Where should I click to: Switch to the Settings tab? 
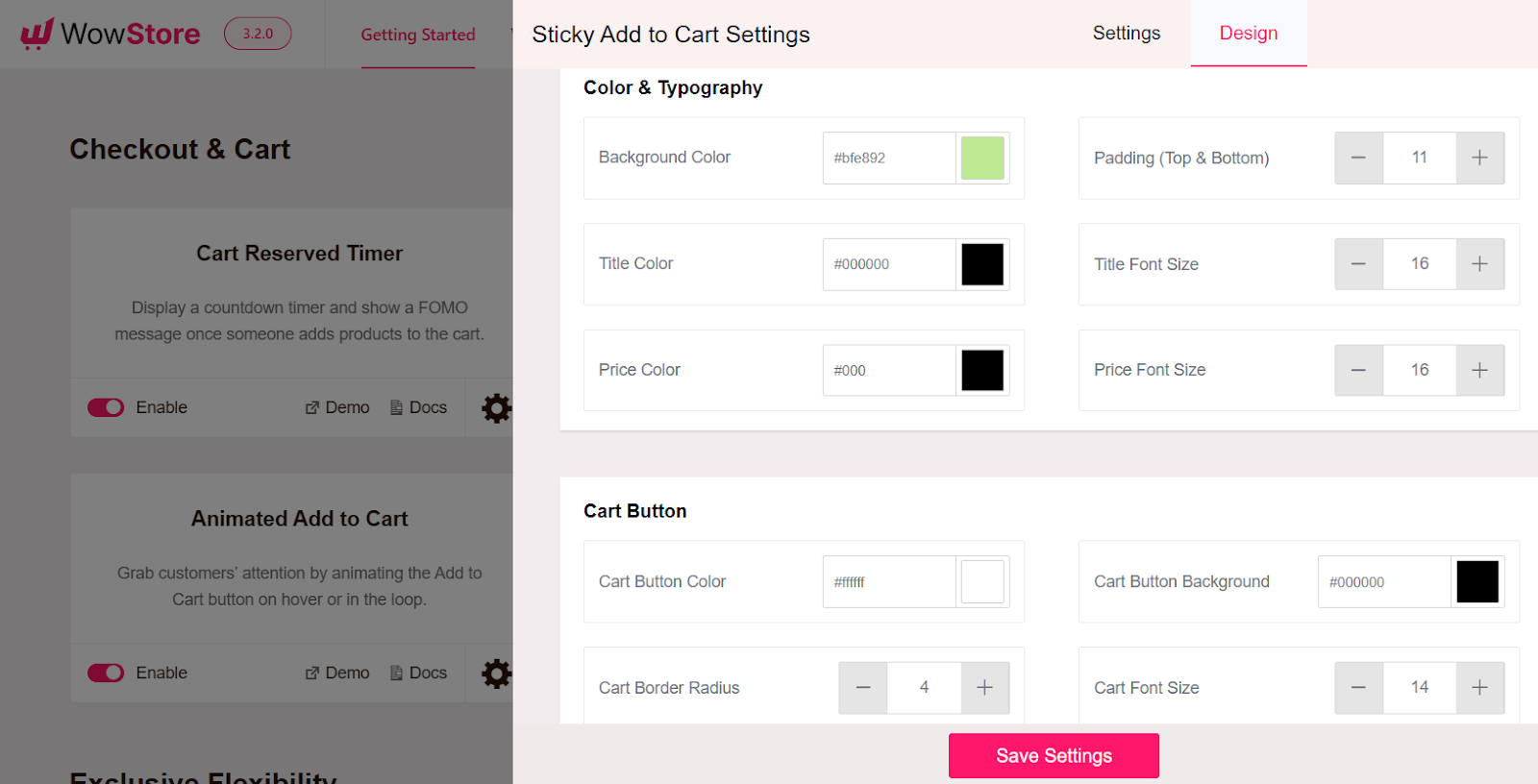click(1126, 33)
